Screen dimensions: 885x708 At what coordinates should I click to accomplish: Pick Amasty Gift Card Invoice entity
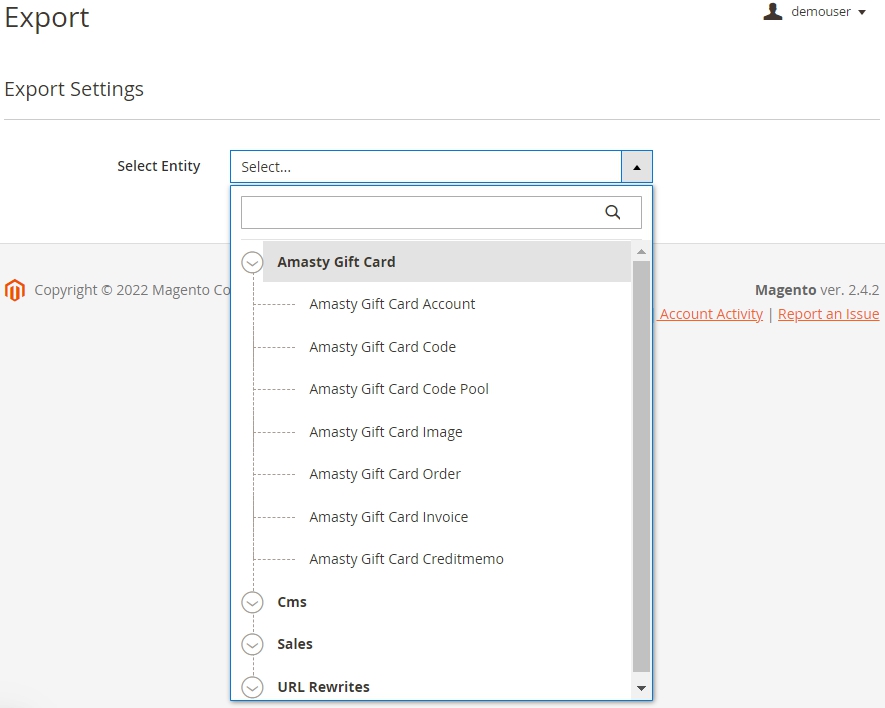coord(389,517)
